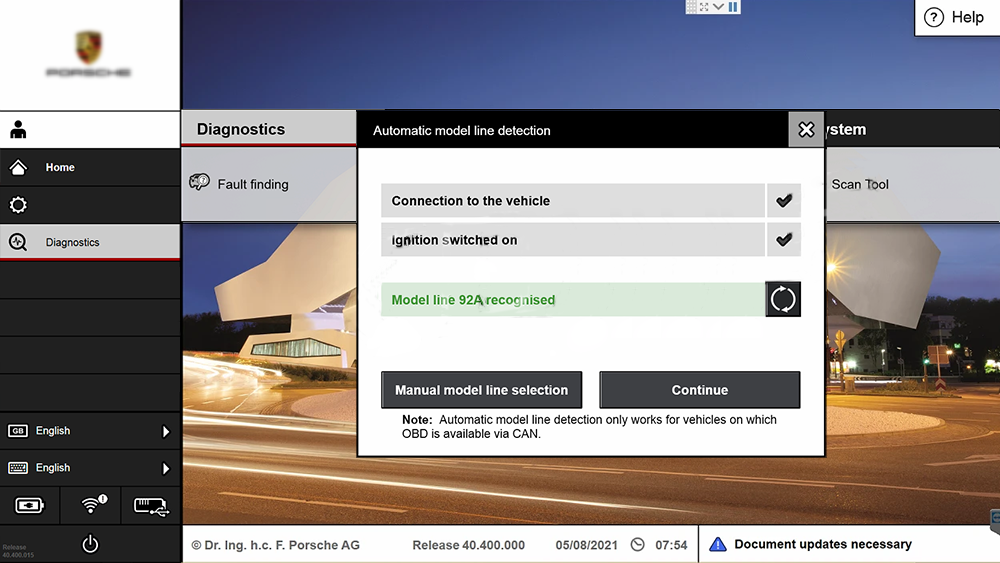Open the Wi-Fi connection status icon
Image resolution: width=1000 pixels, height=563 pixels.
click(x=93, y=504)
